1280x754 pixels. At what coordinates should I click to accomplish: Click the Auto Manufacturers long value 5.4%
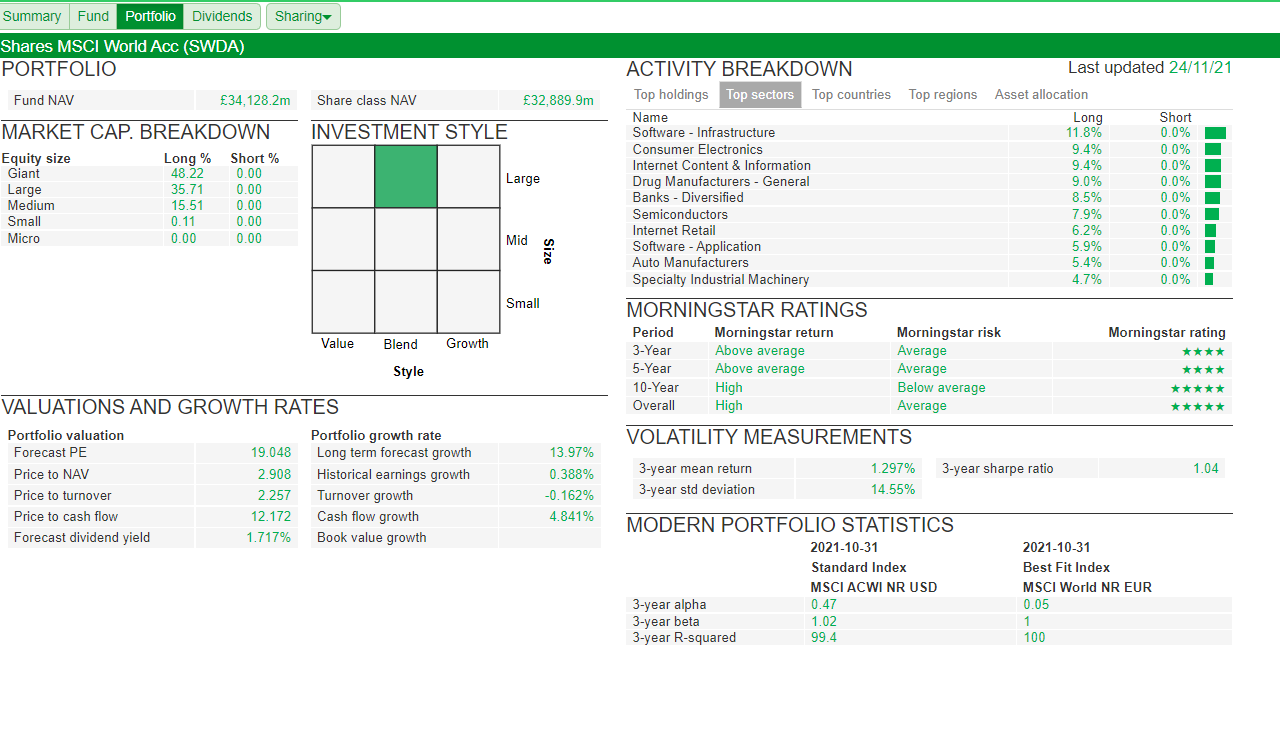[x=1087, y=263]
